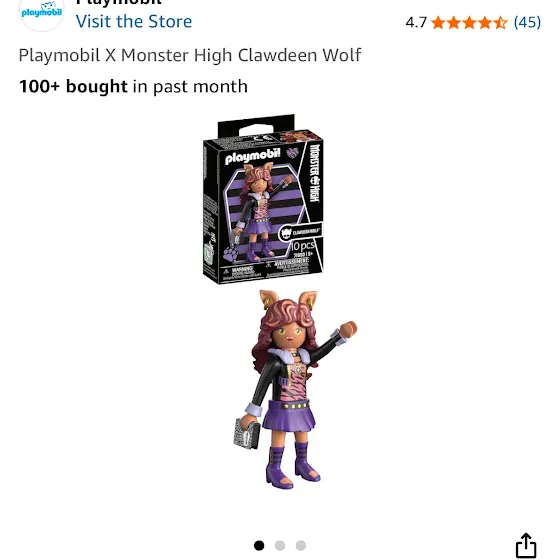Screen dimensions: 560x560
Task: Tap the Playmobil logo on the box
Action: point(252,156)
